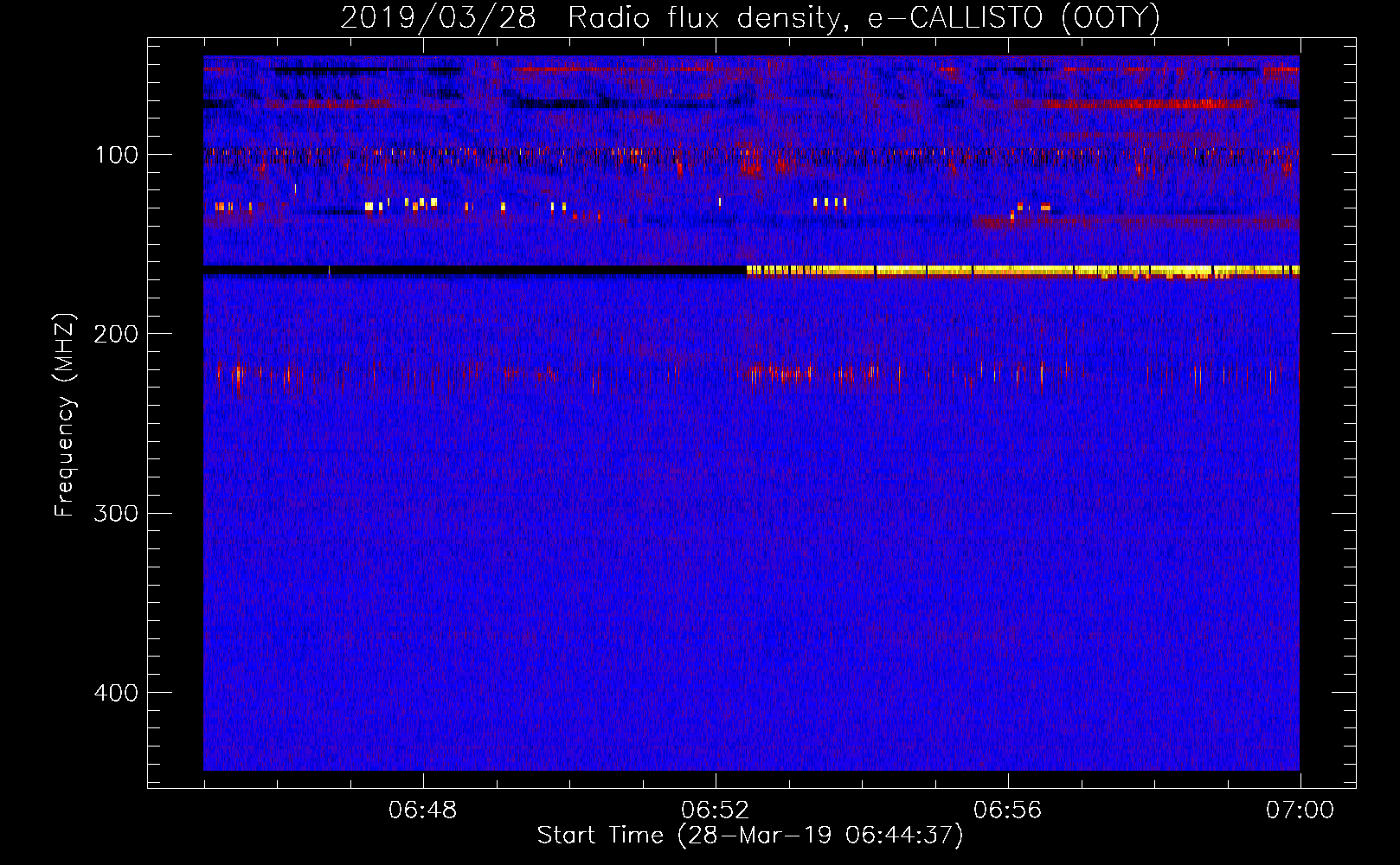1400x865 pixels.
Task: Click the bright yellow emission band in the spectrogram
Action: [x=1023, y=272]
